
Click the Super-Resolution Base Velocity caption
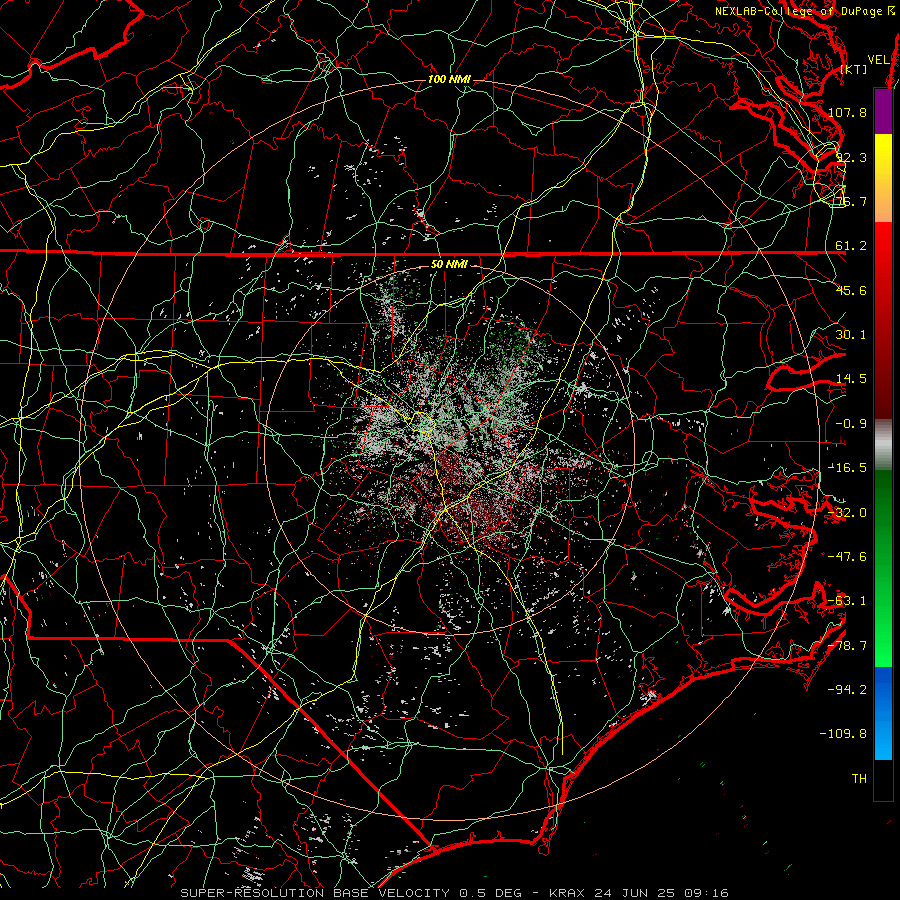[x=455, y=893]
